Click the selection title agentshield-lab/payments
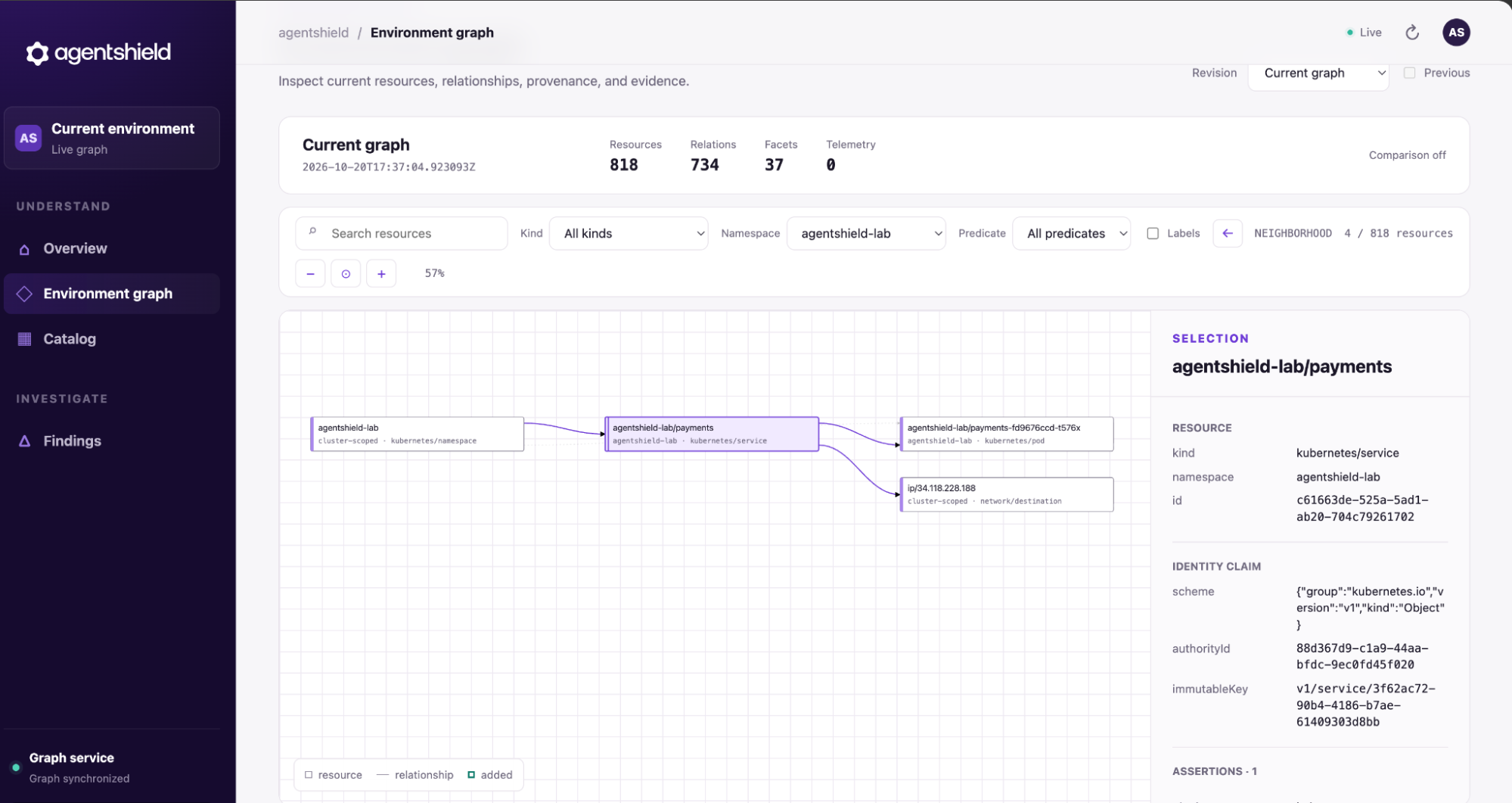The height and width of the screenshot is (803, 1512). (1281, 367)
